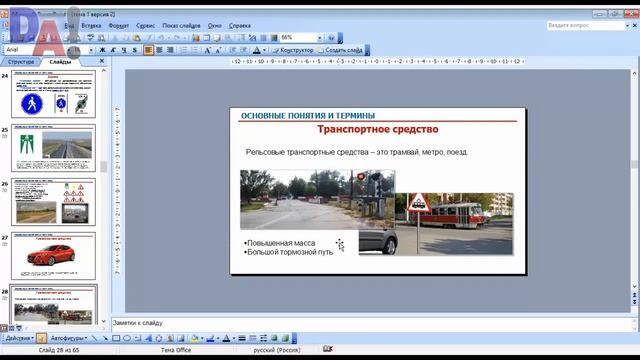Screen dimensions: 640x360
Task: Align the text to the left
Action: point(149,50)
